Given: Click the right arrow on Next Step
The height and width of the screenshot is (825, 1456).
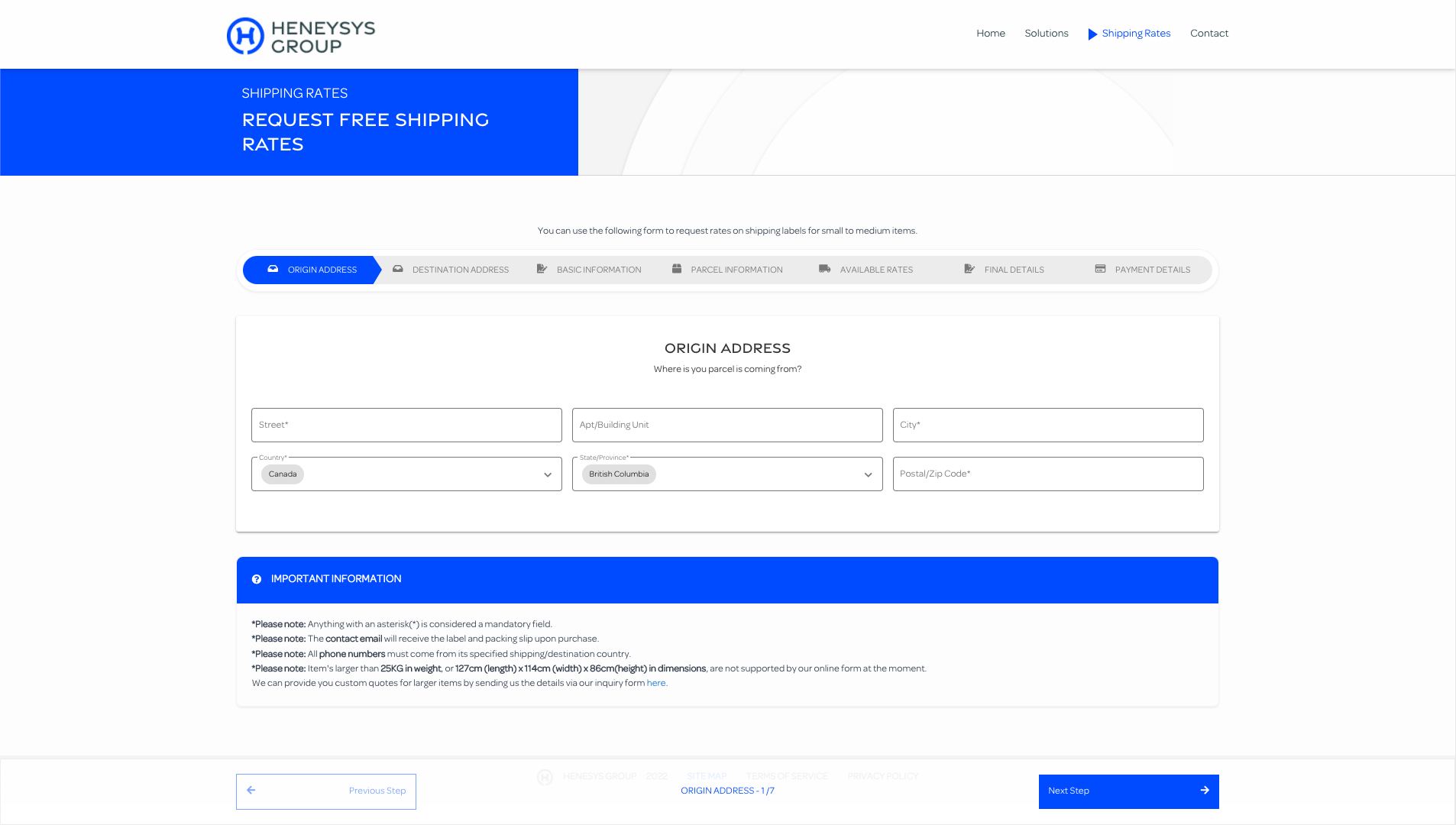Looking at the screenshot, I should [x=1205, y=791].
